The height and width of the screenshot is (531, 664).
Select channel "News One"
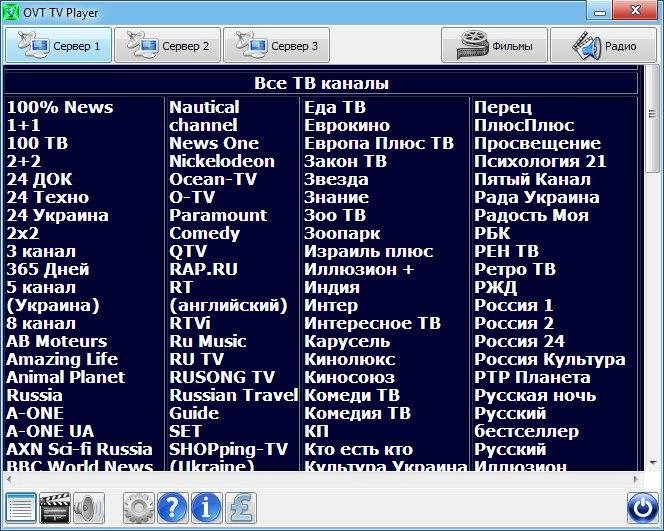click(x=214, y=143)
